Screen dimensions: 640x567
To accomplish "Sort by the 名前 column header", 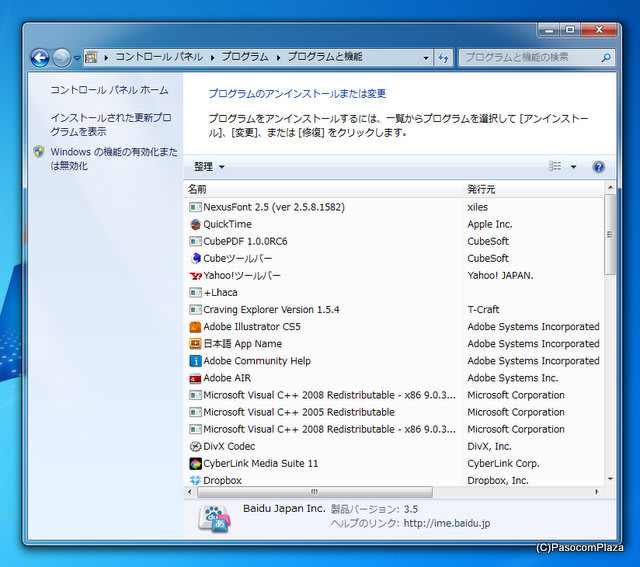I will [324, 189].
